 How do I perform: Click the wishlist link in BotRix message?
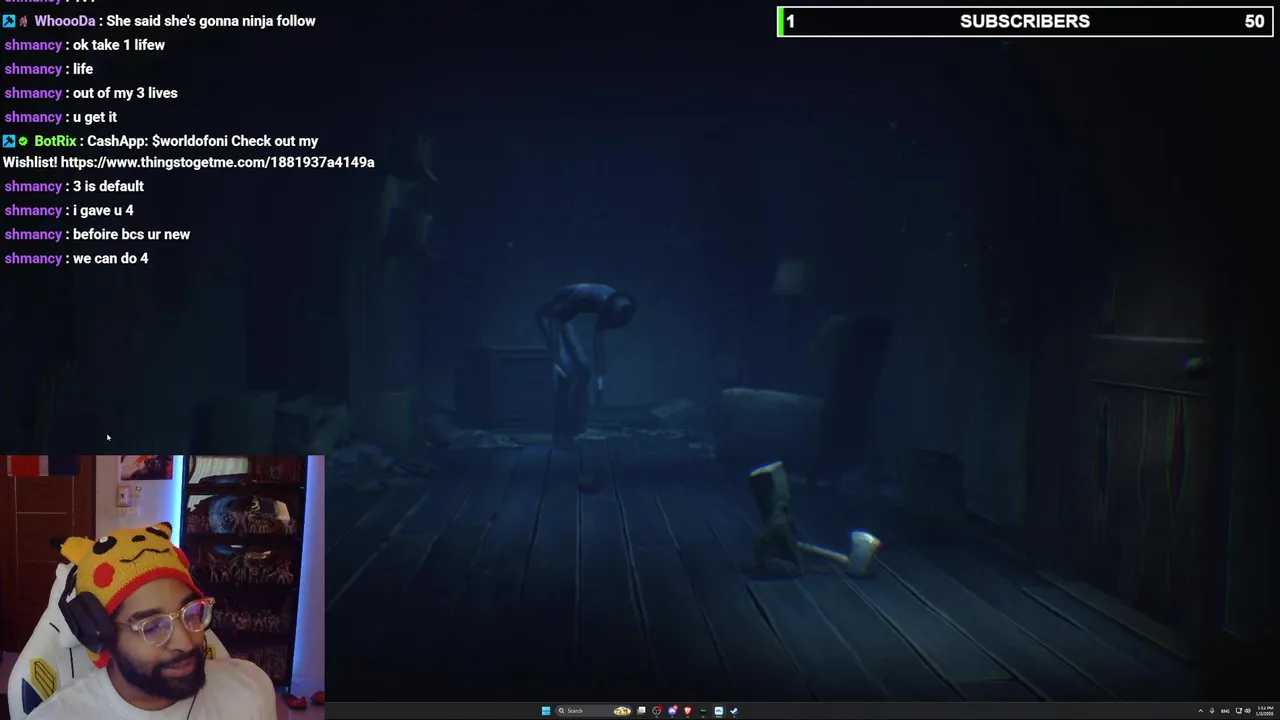[x=218, y=162]
